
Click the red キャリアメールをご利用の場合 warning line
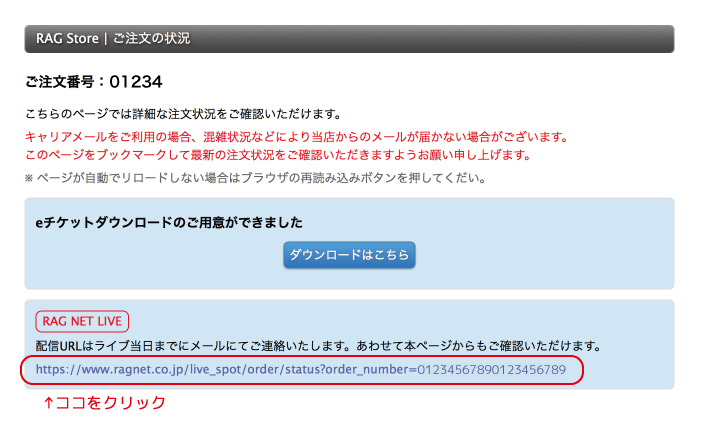[x=297, y=137]
